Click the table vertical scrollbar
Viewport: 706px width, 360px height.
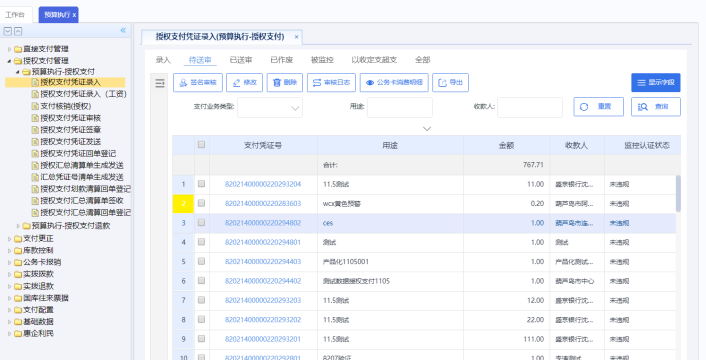point(678,194)
